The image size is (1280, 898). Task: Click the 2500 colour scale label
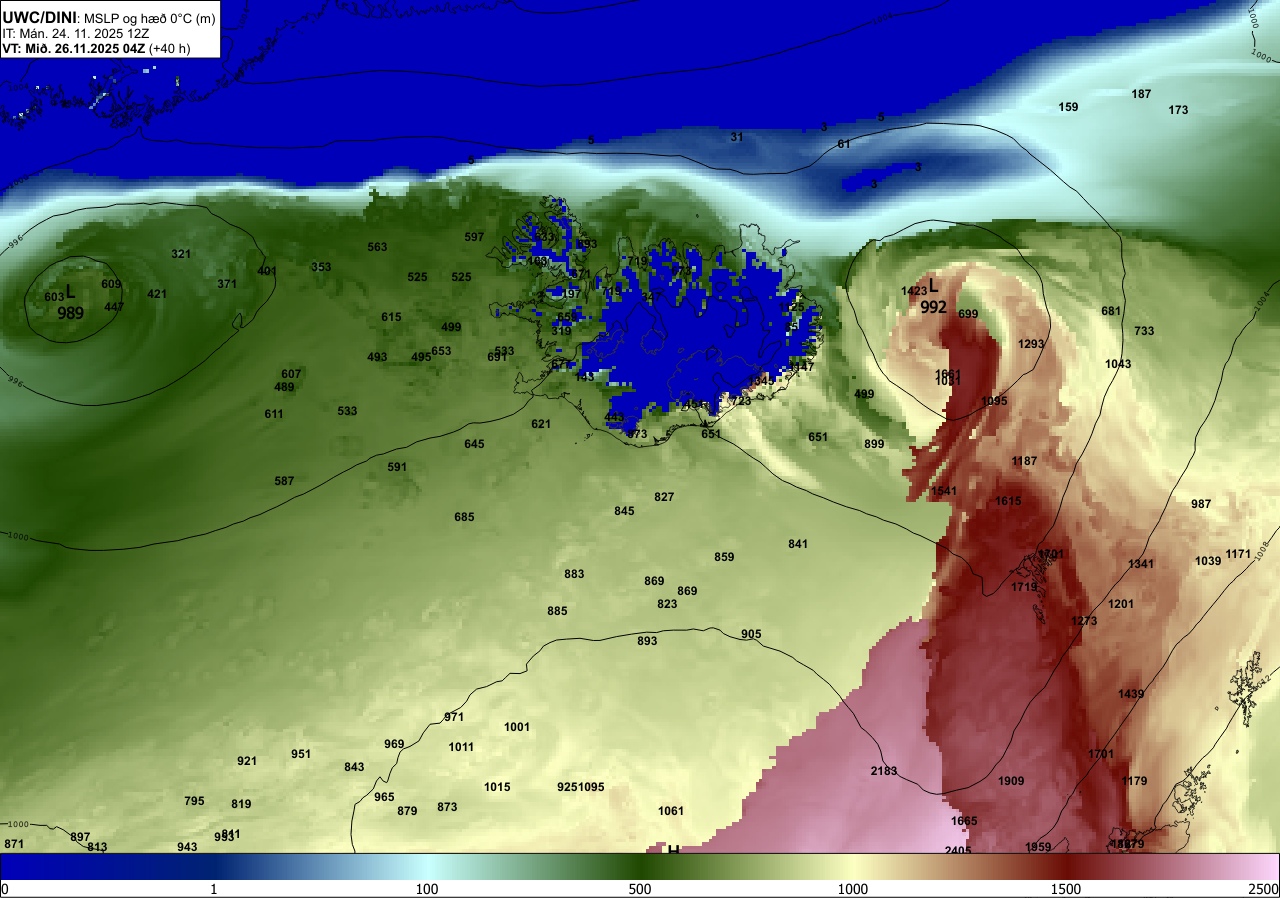click(x=1264, y=889)
